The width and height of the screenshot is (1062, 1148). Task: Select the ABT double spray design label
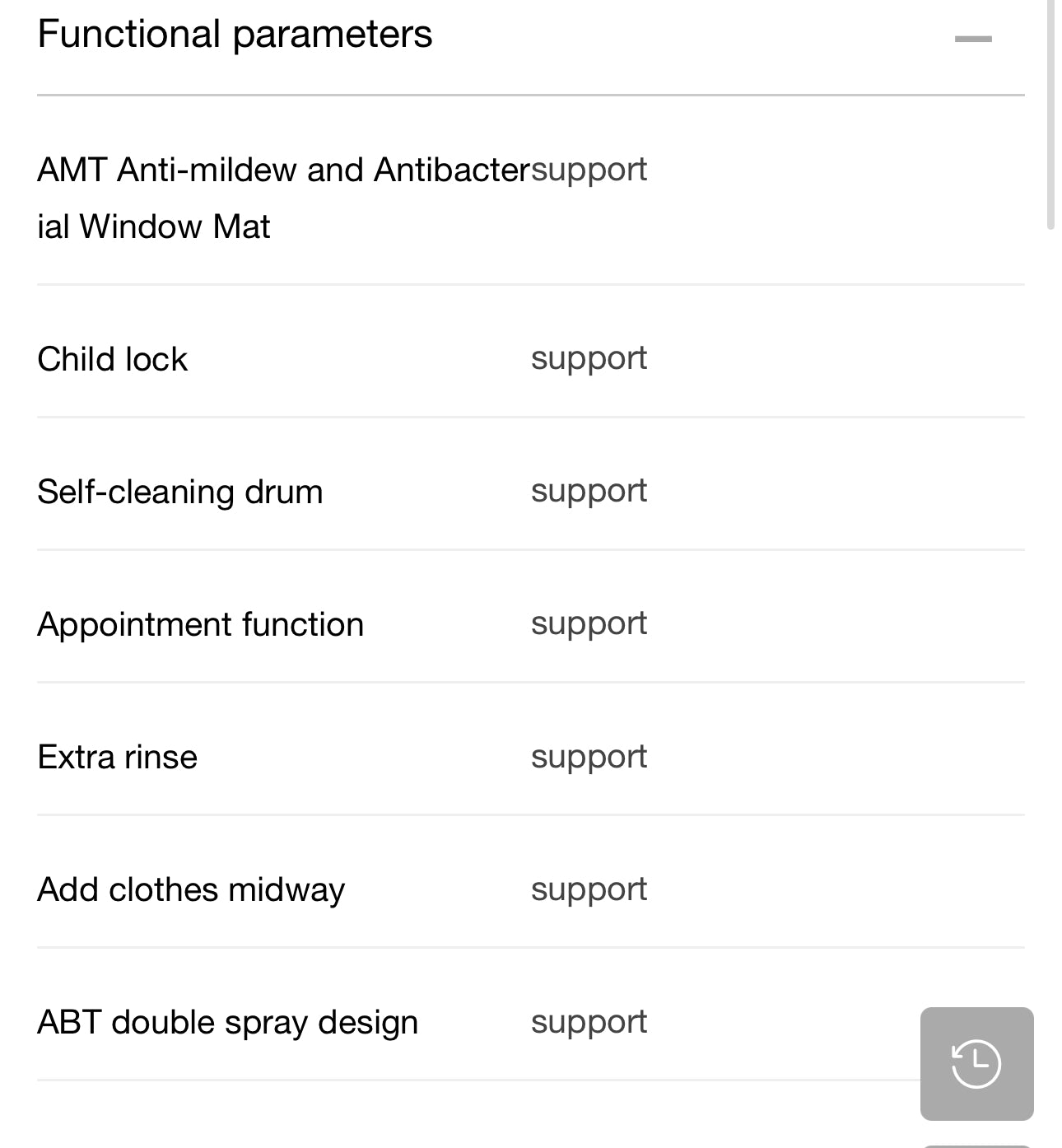tap(228, 1022)
